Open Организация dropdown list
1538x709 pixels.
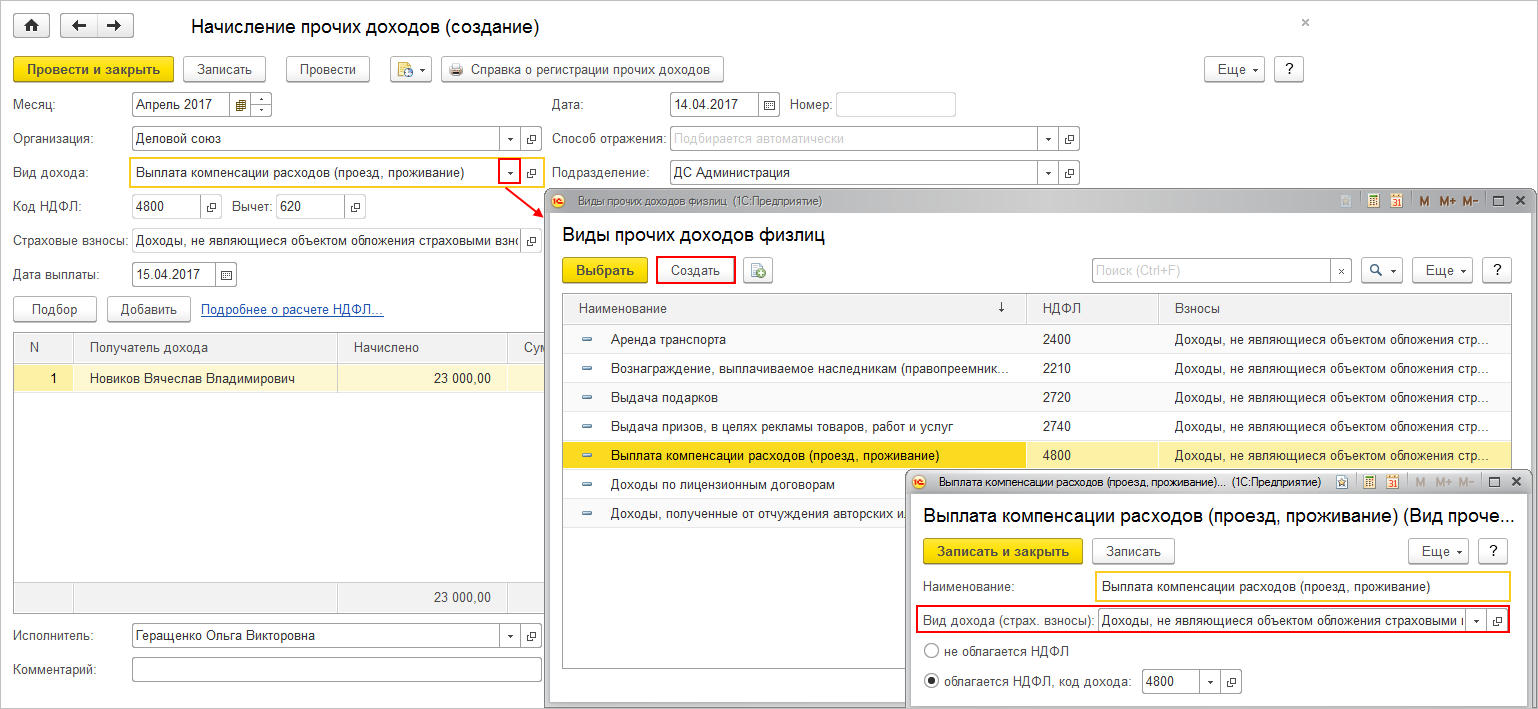click(510, 139)
